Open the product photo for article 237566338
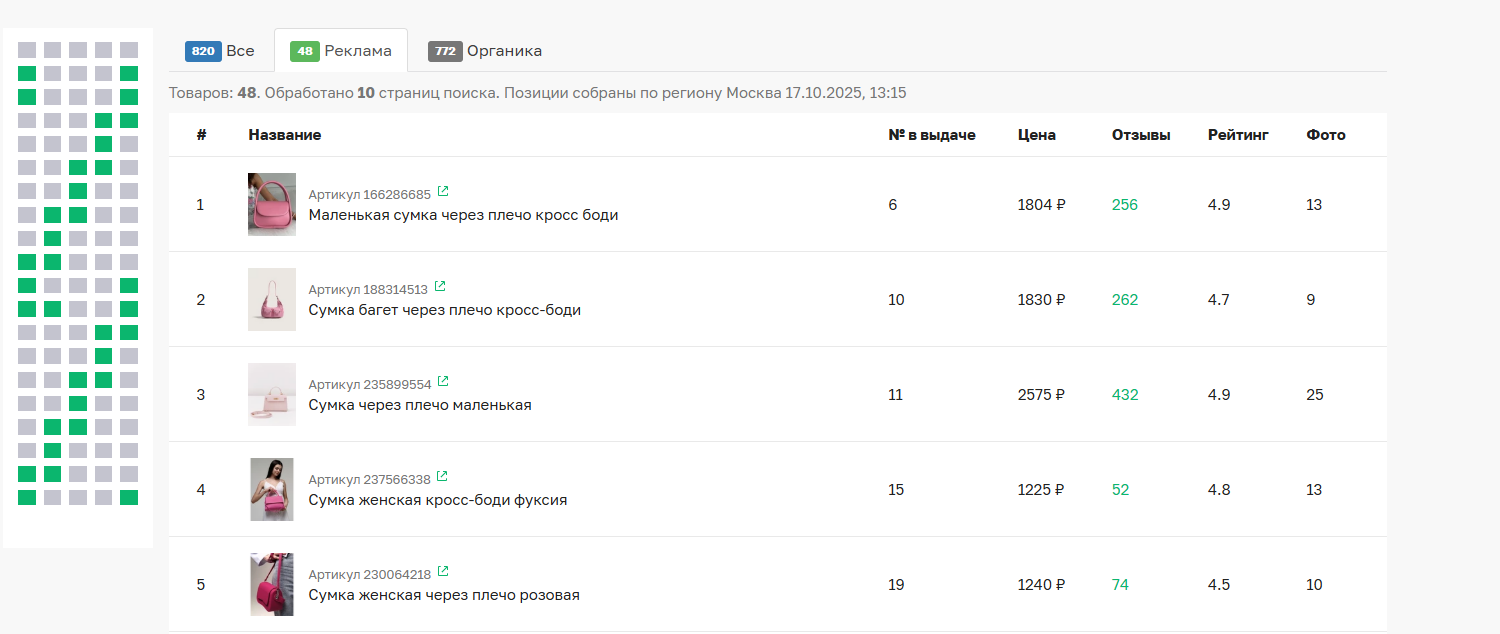 tap(272, 489)
